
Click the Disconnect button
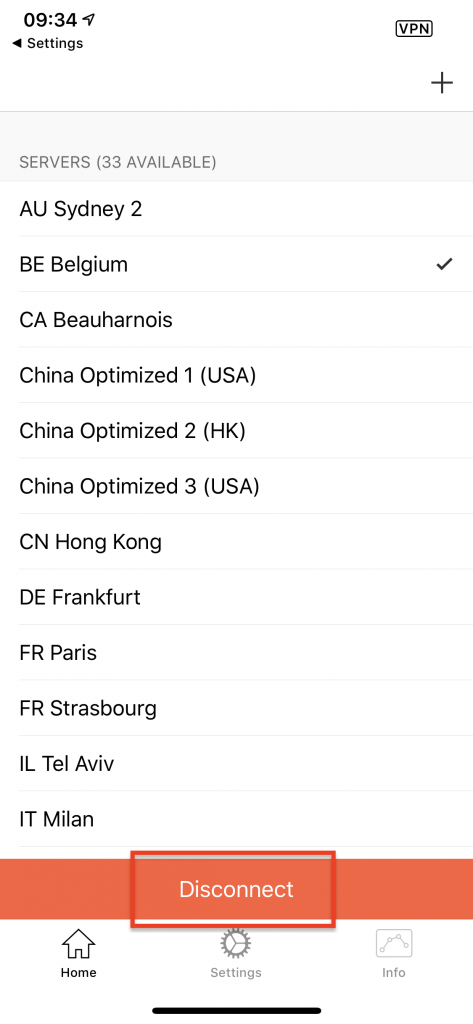236,889
